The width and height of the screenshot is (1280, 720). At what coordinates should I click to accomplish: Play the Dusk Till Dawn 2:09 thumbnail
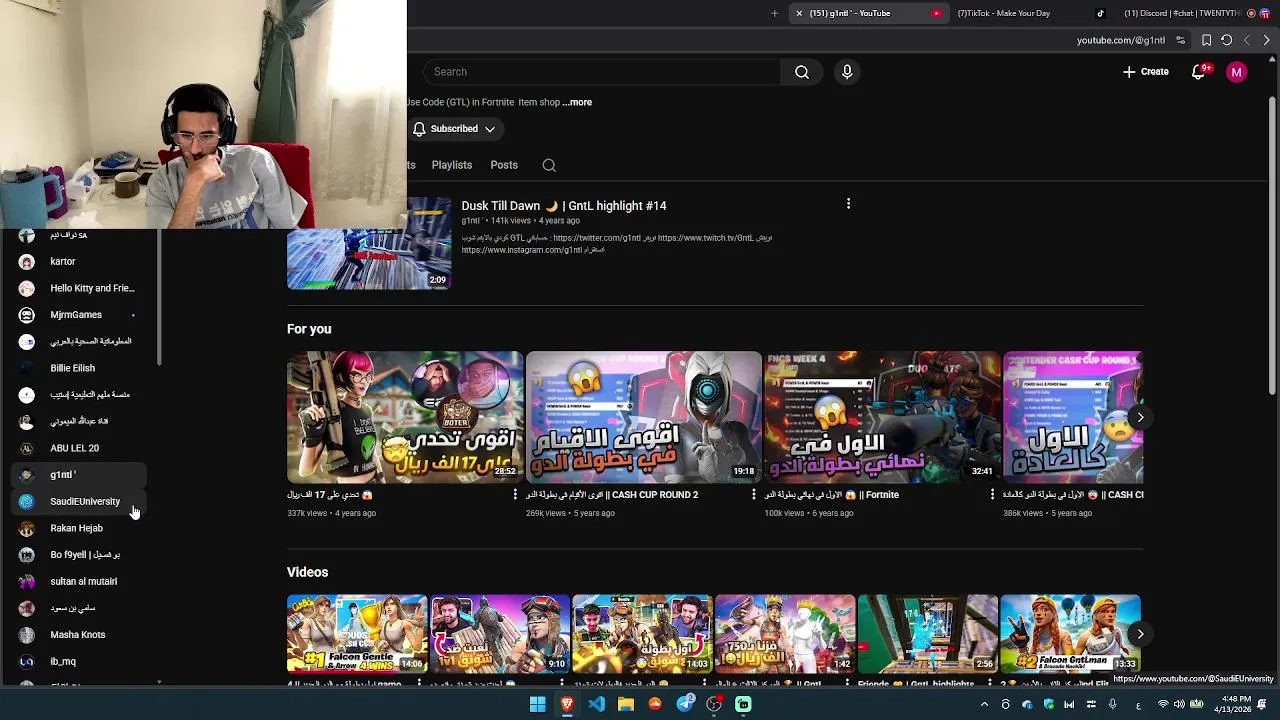(369, 243)
